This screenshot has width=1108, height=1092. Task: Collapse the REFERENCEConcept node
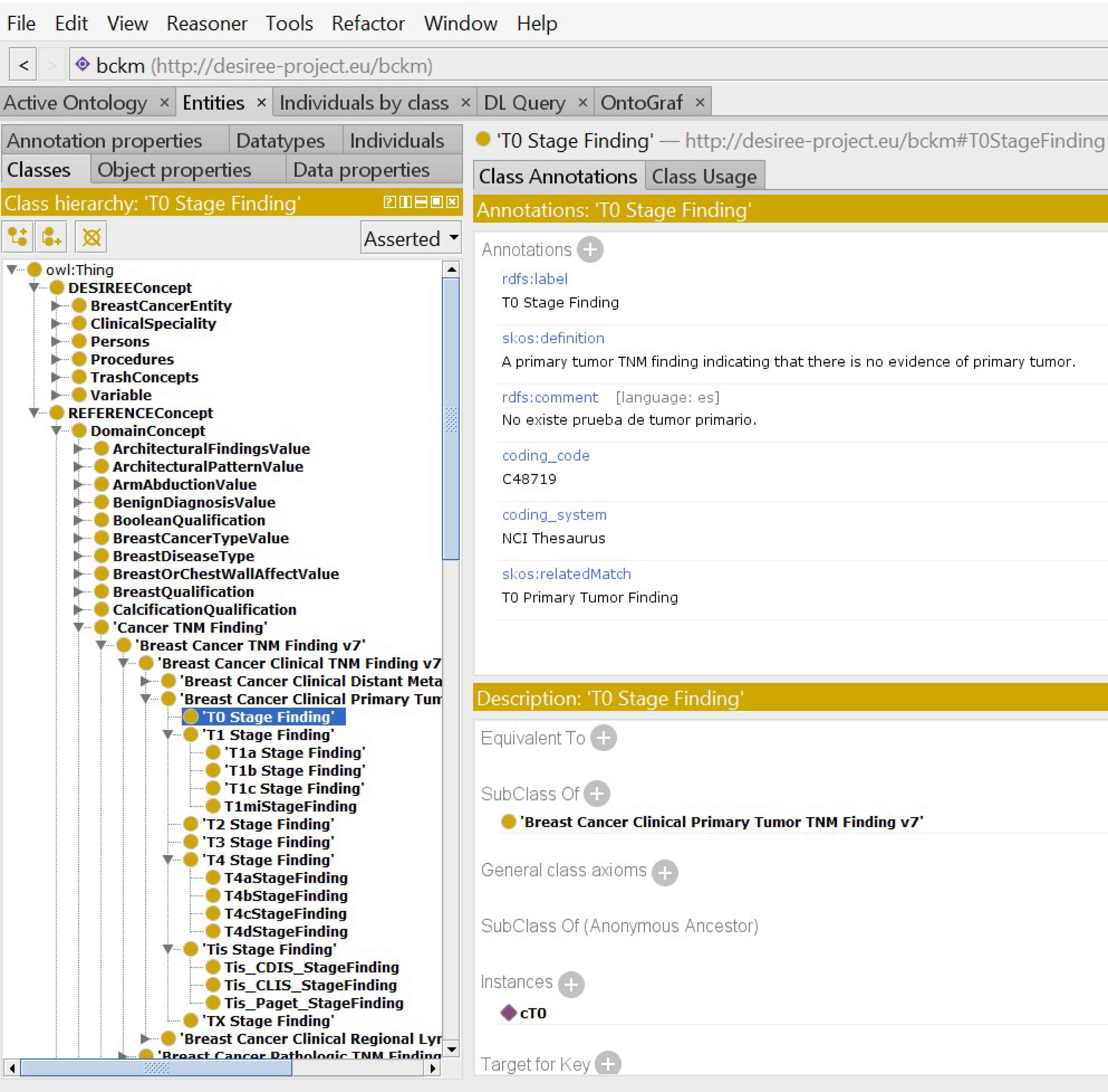tap(34, 412)
